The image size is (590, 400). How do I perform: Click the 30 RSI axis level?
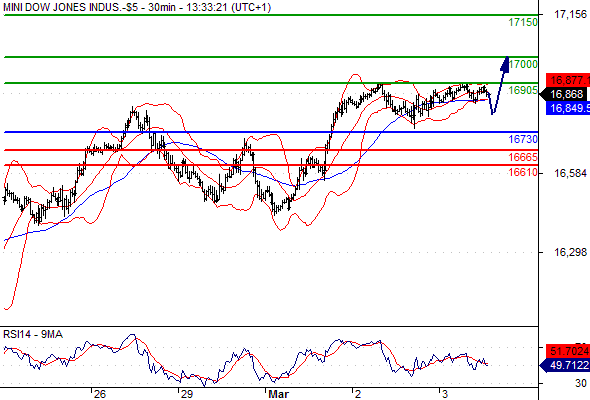pyautogui.click(x=581, y=383)
